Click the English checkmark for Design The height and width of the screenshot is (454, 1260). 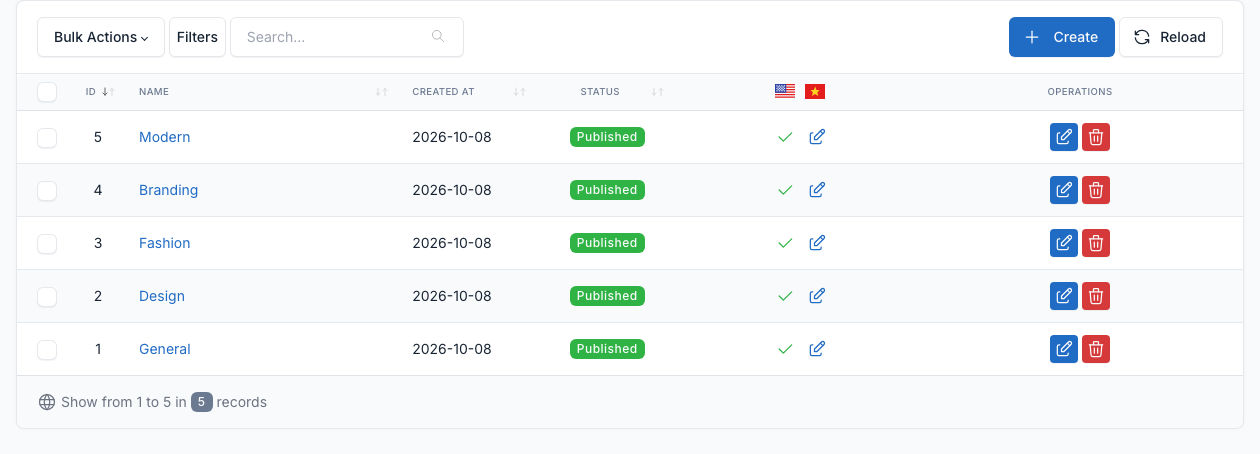[785, 296]
